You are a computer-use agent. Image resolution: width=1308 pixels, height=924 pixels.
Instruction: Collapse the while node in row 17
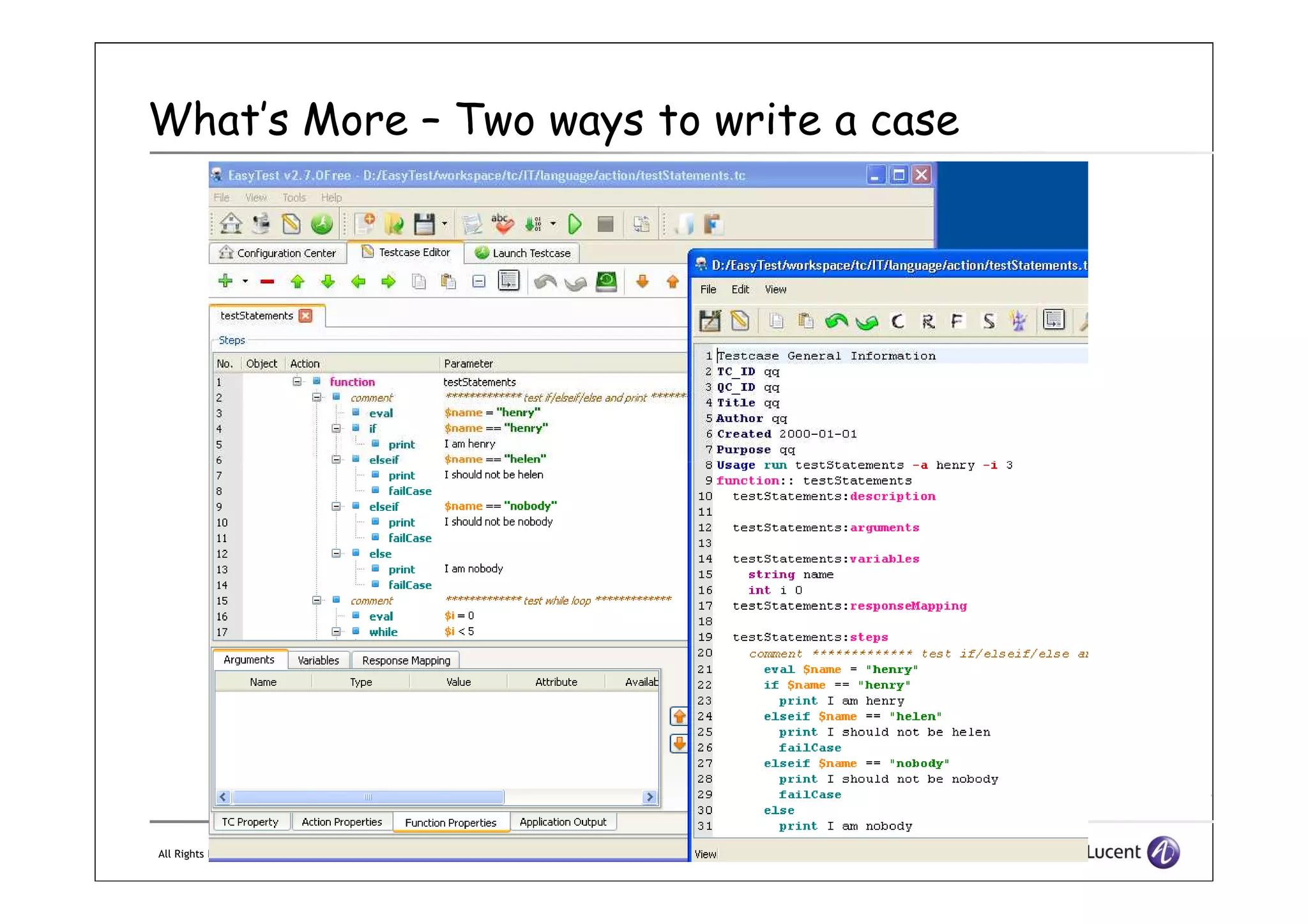point(336,632)
